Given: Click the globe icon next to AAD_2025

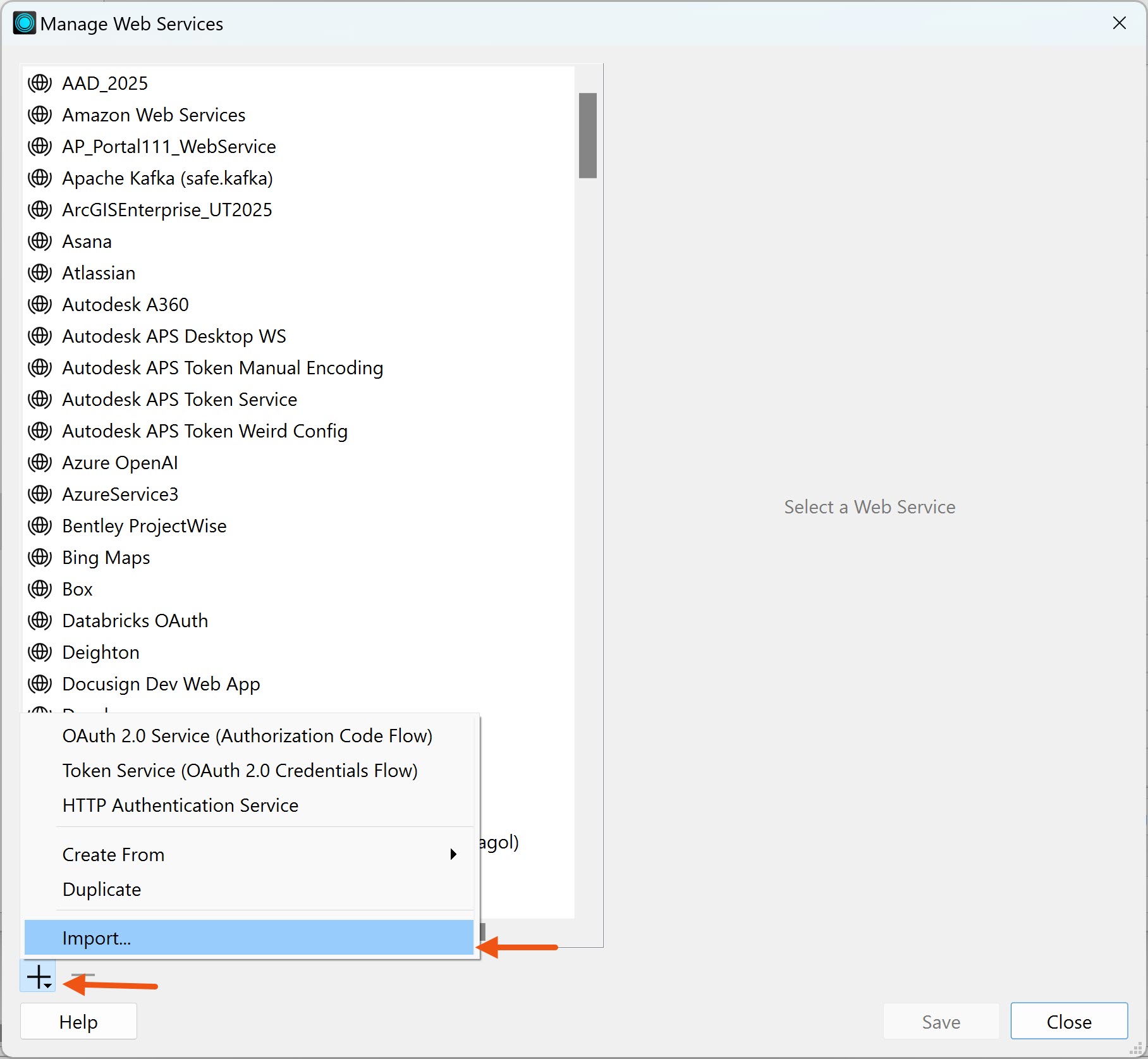Looking at the screenshot, I should coord(40,83).
